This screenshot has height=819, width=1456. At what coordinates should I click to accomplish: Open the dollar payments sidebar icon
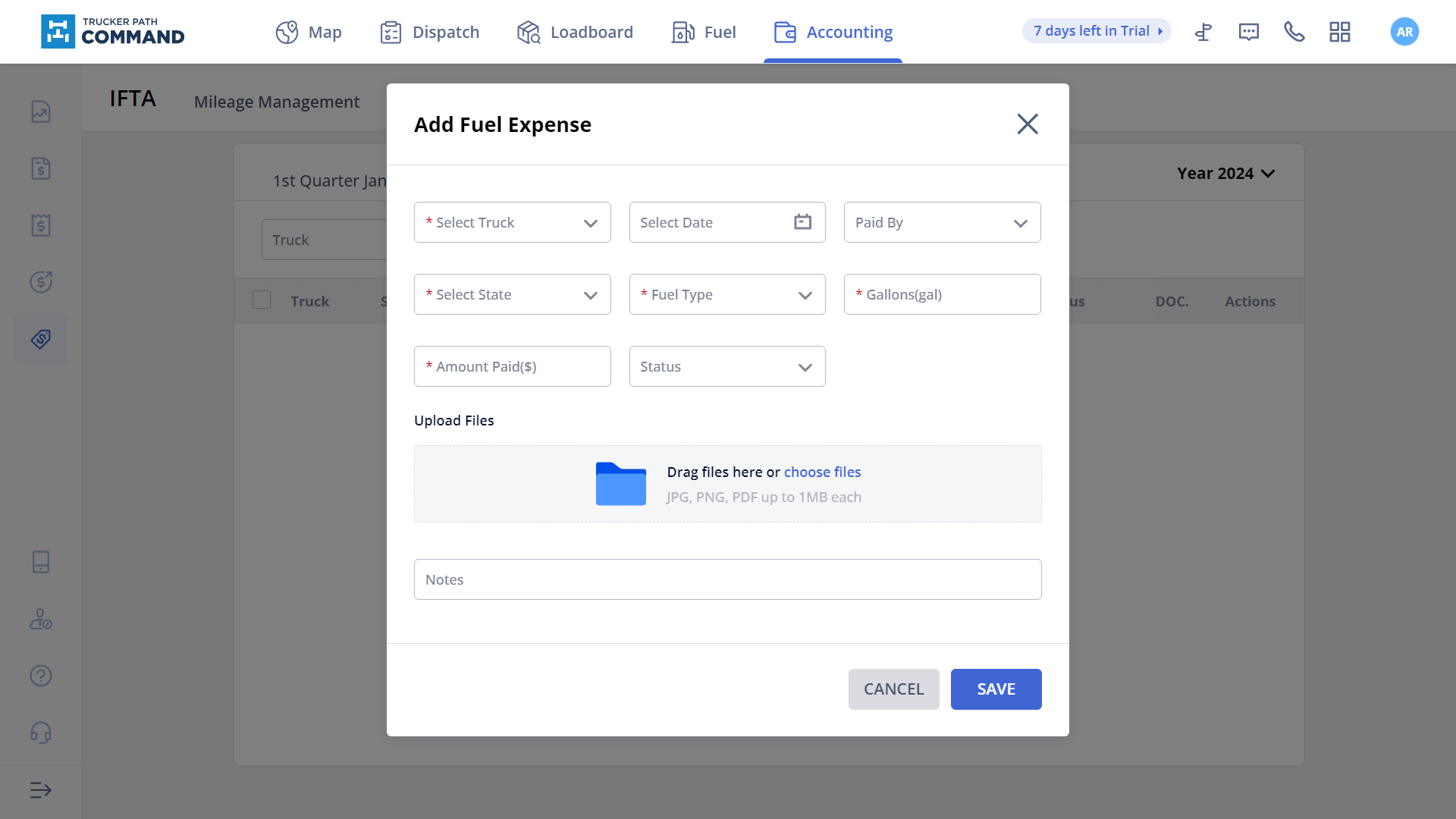coord(41,282)
